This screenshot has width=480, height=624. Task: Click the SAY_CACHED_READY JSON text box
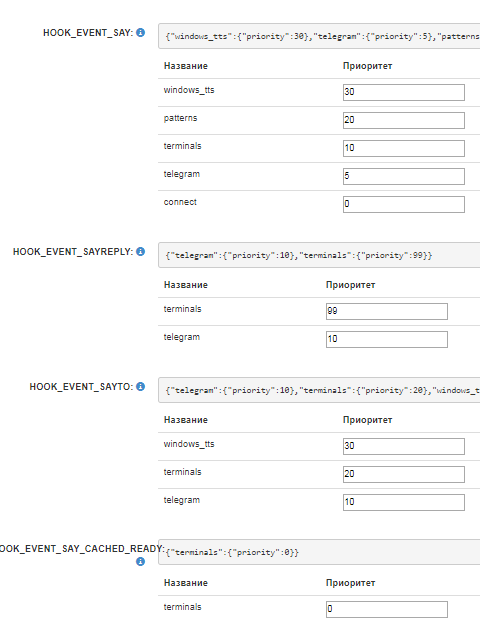tap(319, 552)
